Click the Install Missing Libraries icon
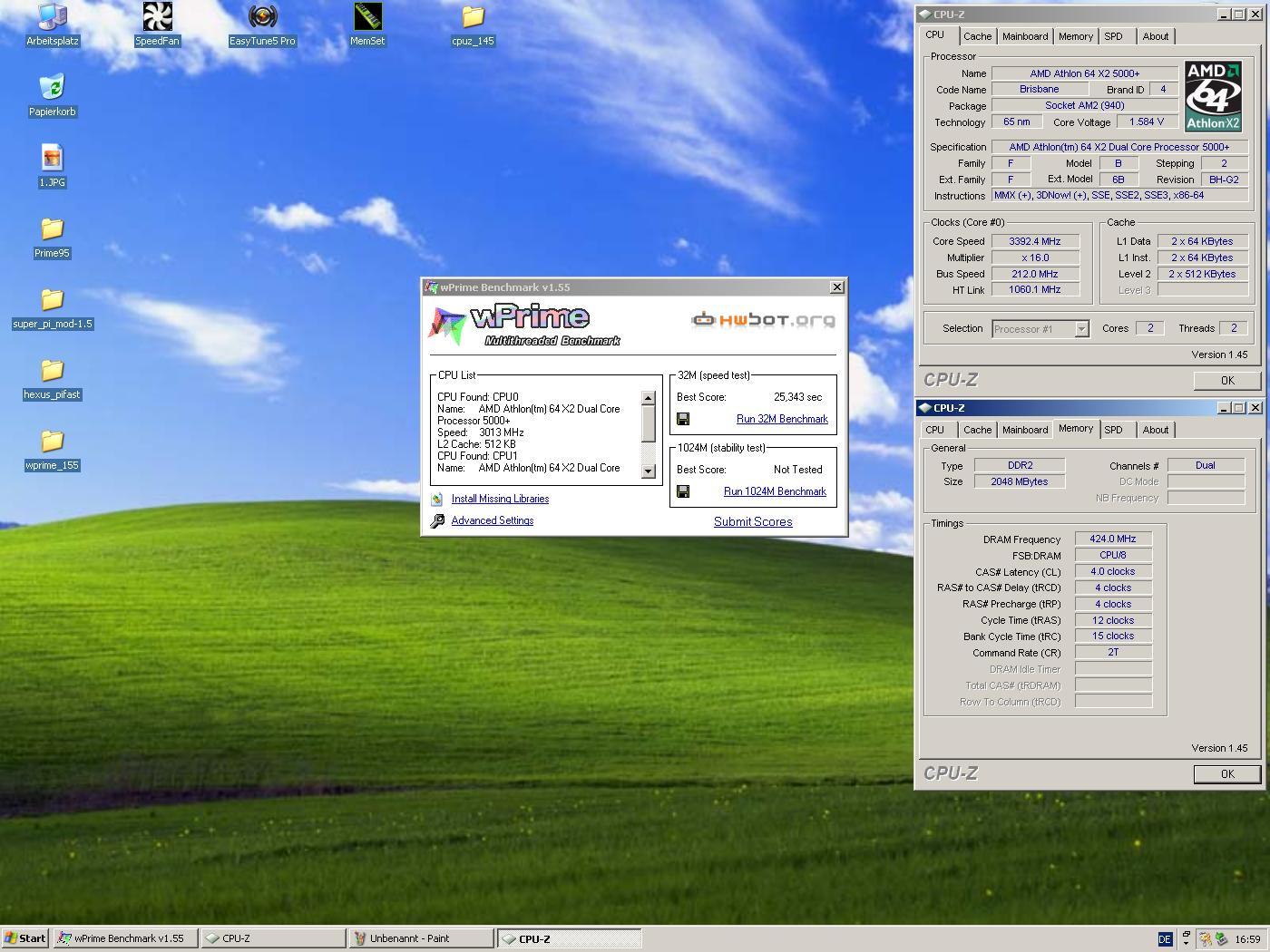Screen dimensions: 1270x952 coord(437,499)
